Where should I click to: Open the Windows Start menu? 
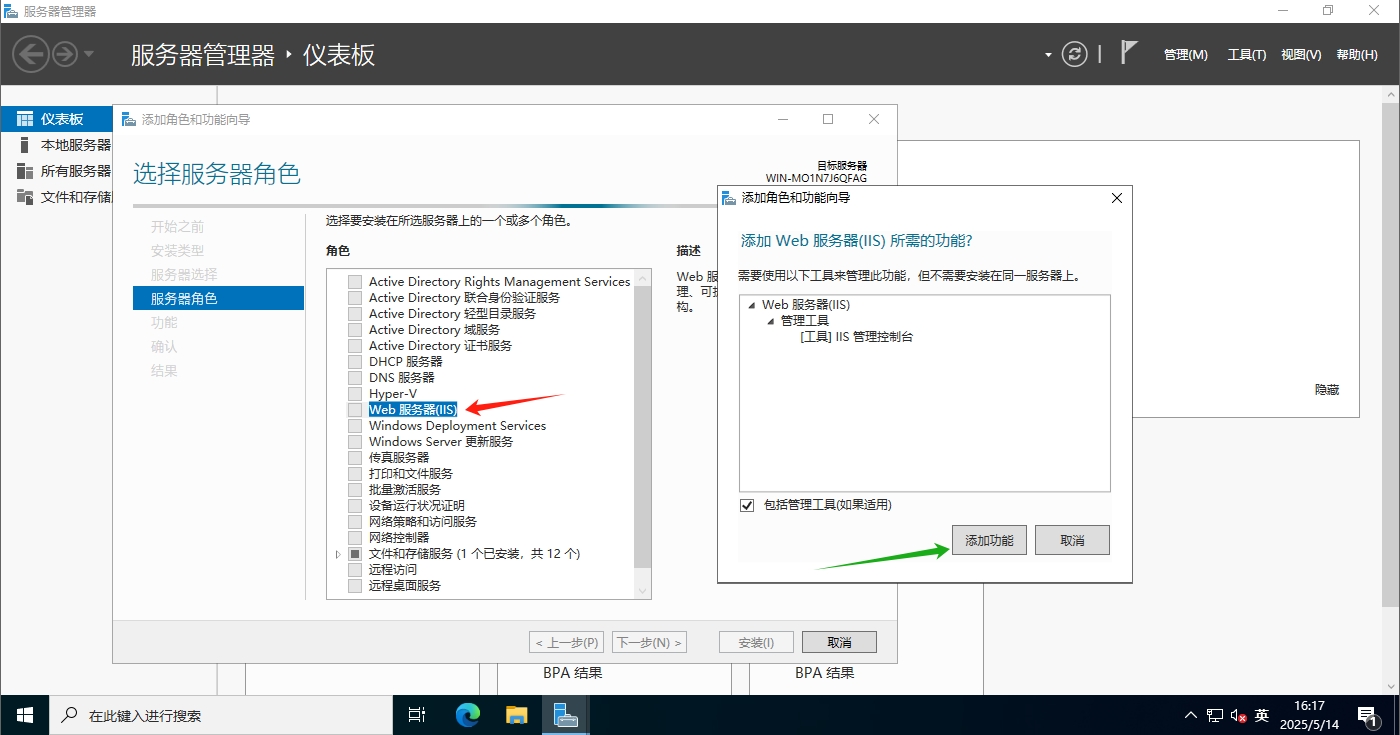24,715
